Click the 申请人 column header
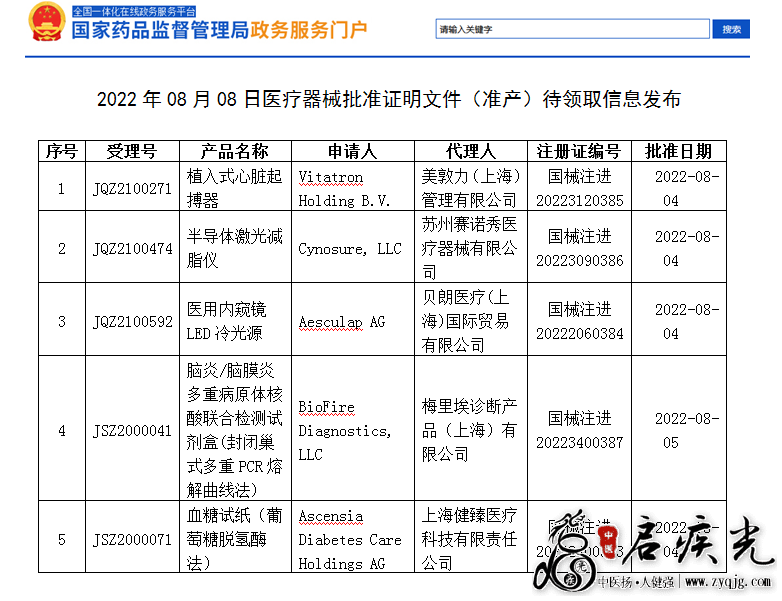This screenshot has width=782, height=601. pyautogui.click(x=353, y=151)
